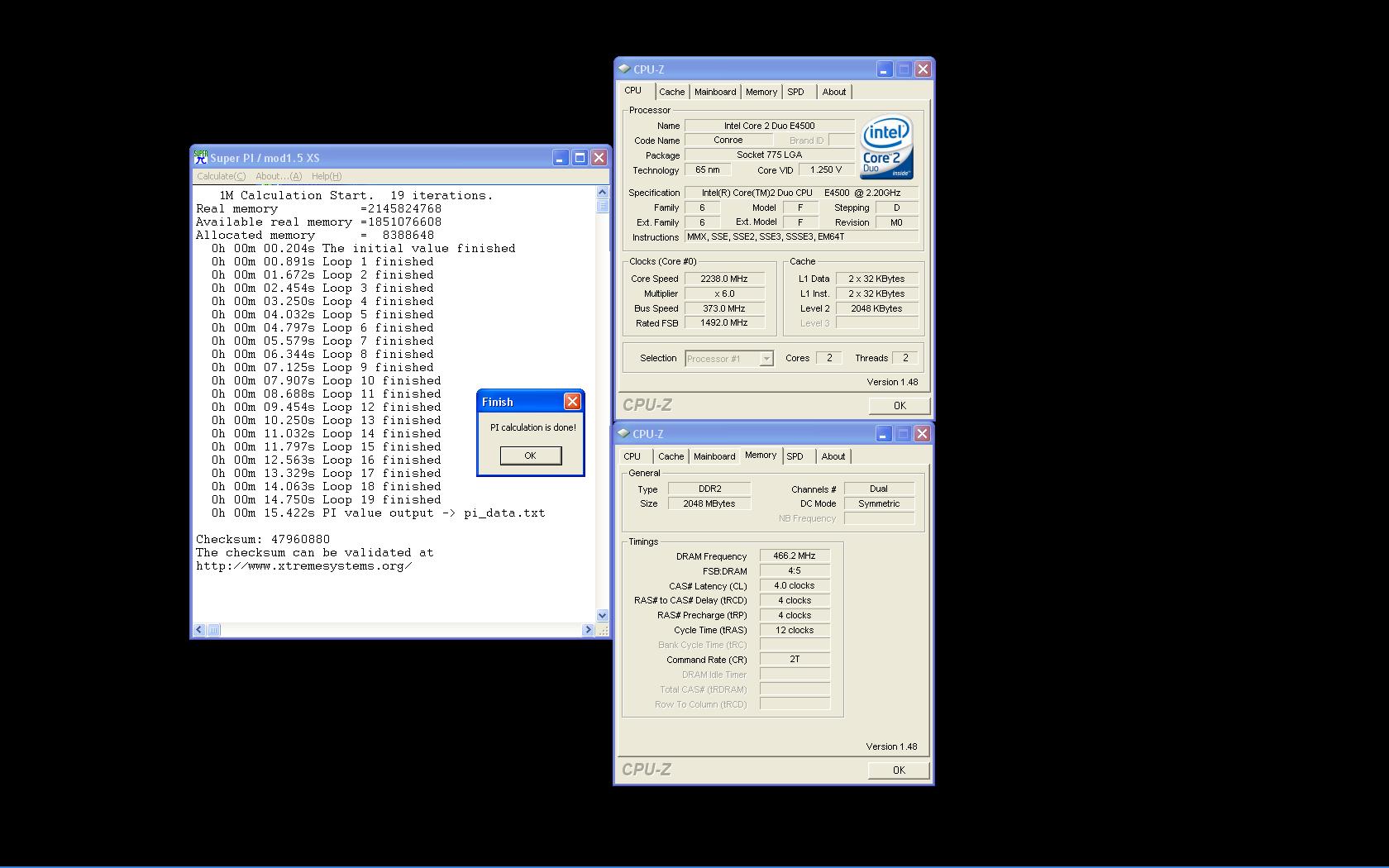Viewport: 1389px width, 868px height.
Task: Click the Super PI vertical scrollbar thumb
Action: coord(602,206)
